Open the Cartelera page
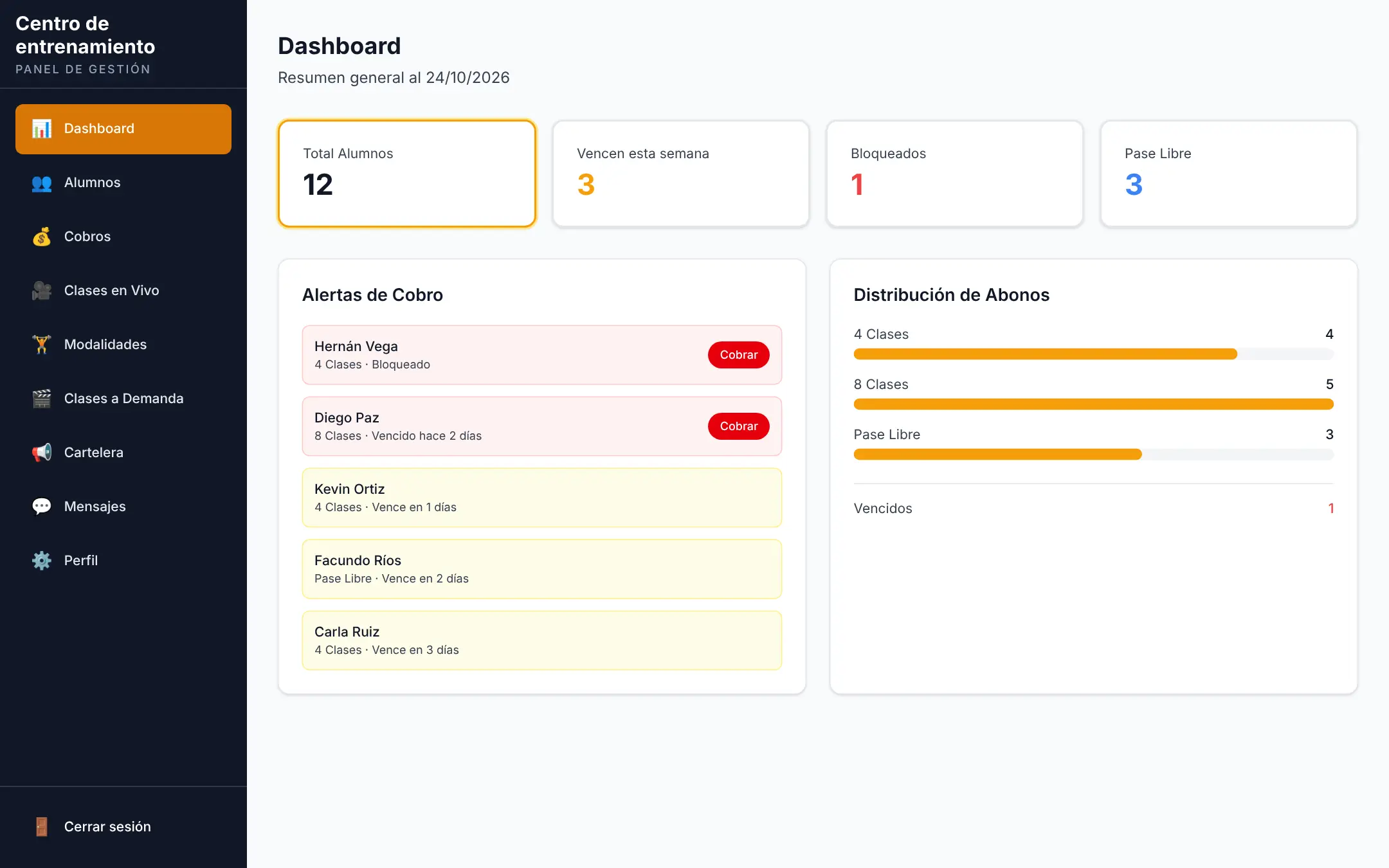The image size is (1389, 868). click(x=123, y=453)
